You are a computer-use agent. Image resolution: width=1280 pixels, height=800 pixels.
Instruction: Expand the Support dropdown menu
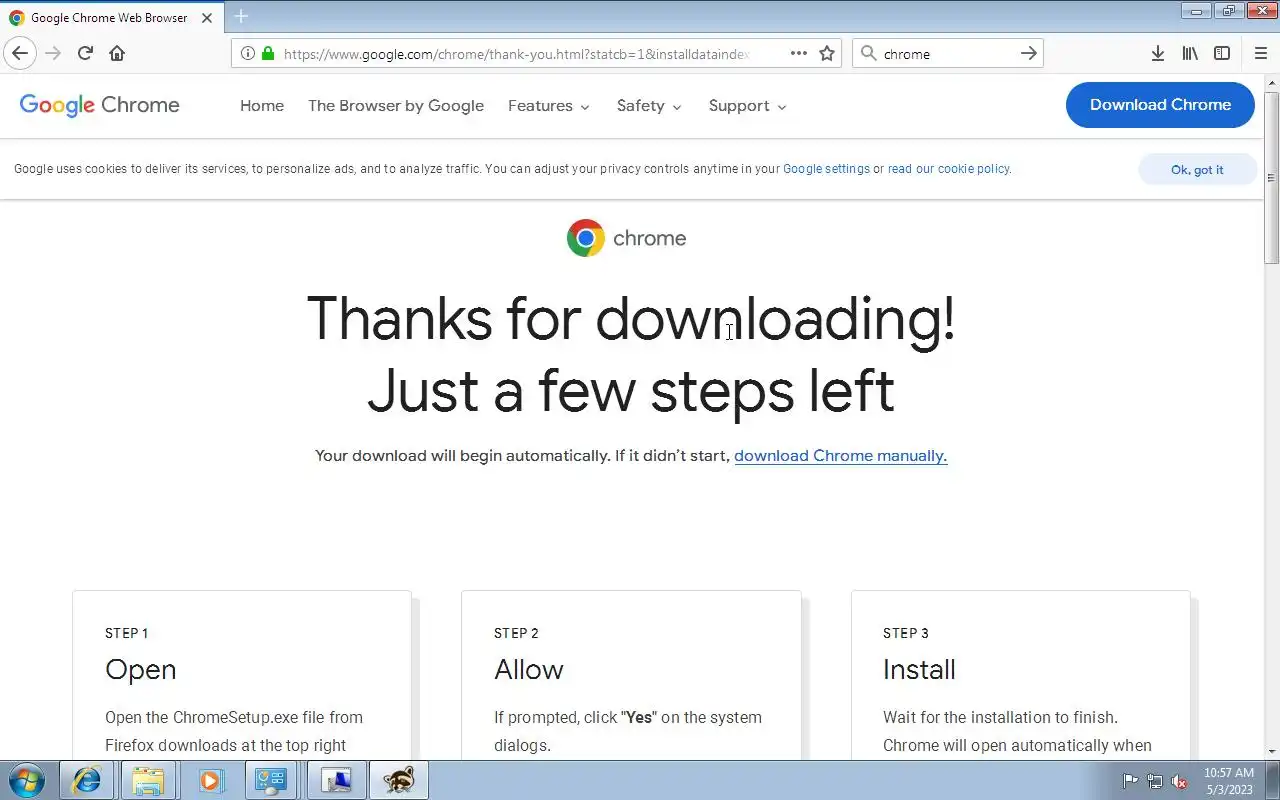pos(747,106)
